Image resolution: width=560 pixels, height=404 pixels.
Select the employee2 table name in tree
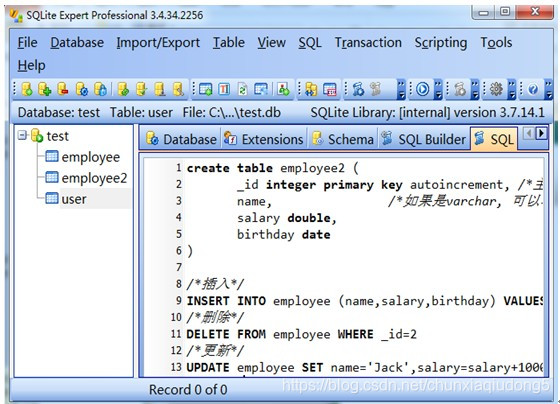tap(94, 178)
